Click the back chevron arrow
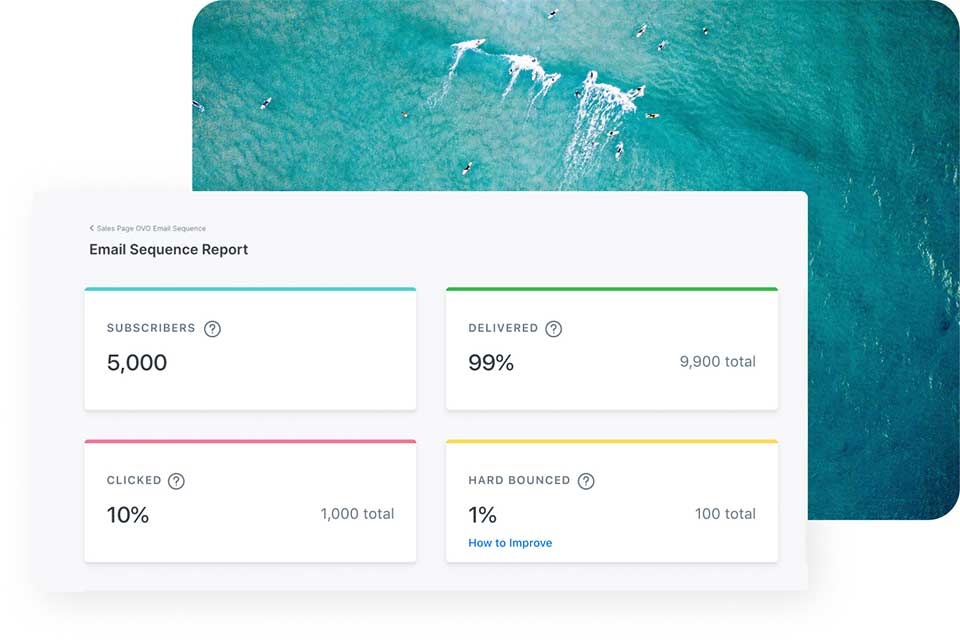 coord(91,228)
